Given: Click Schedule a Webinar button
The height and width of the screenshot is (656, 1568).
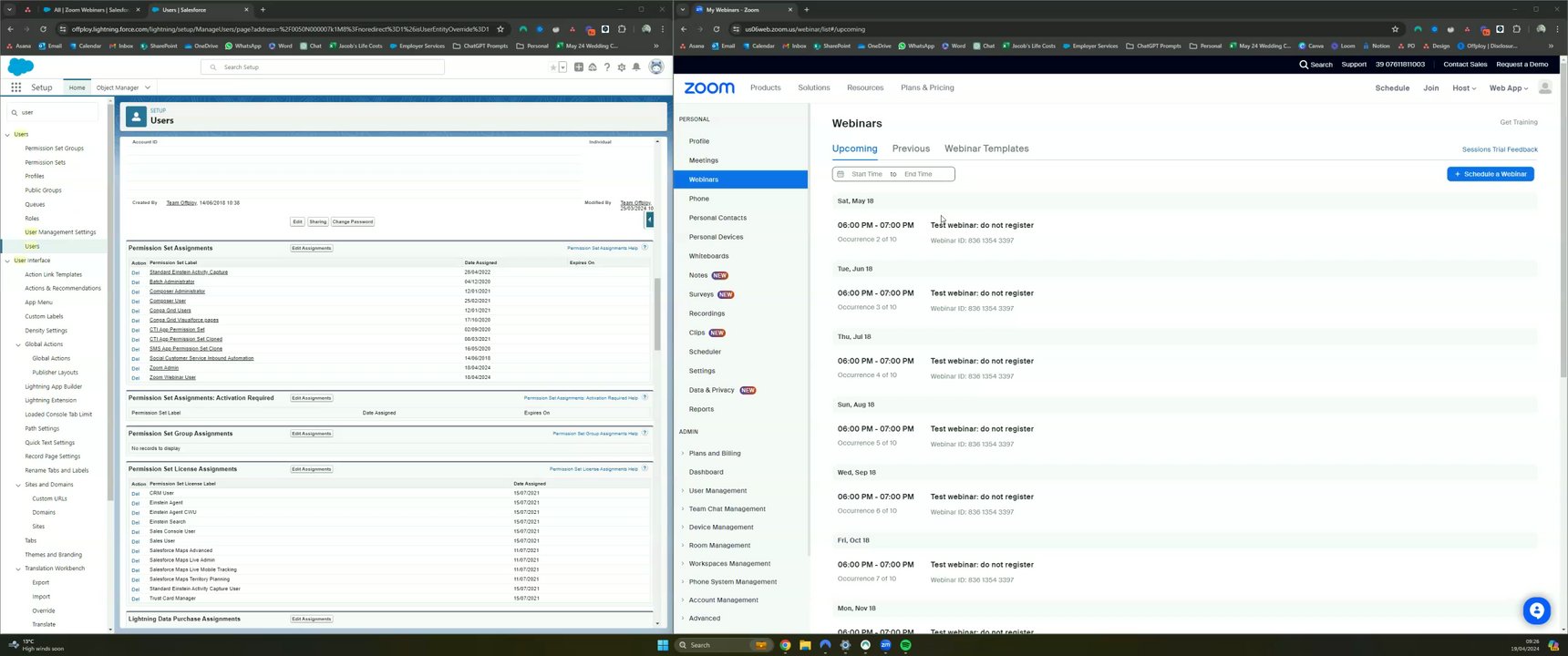Looking at the screenshot, I should 1491,174.
